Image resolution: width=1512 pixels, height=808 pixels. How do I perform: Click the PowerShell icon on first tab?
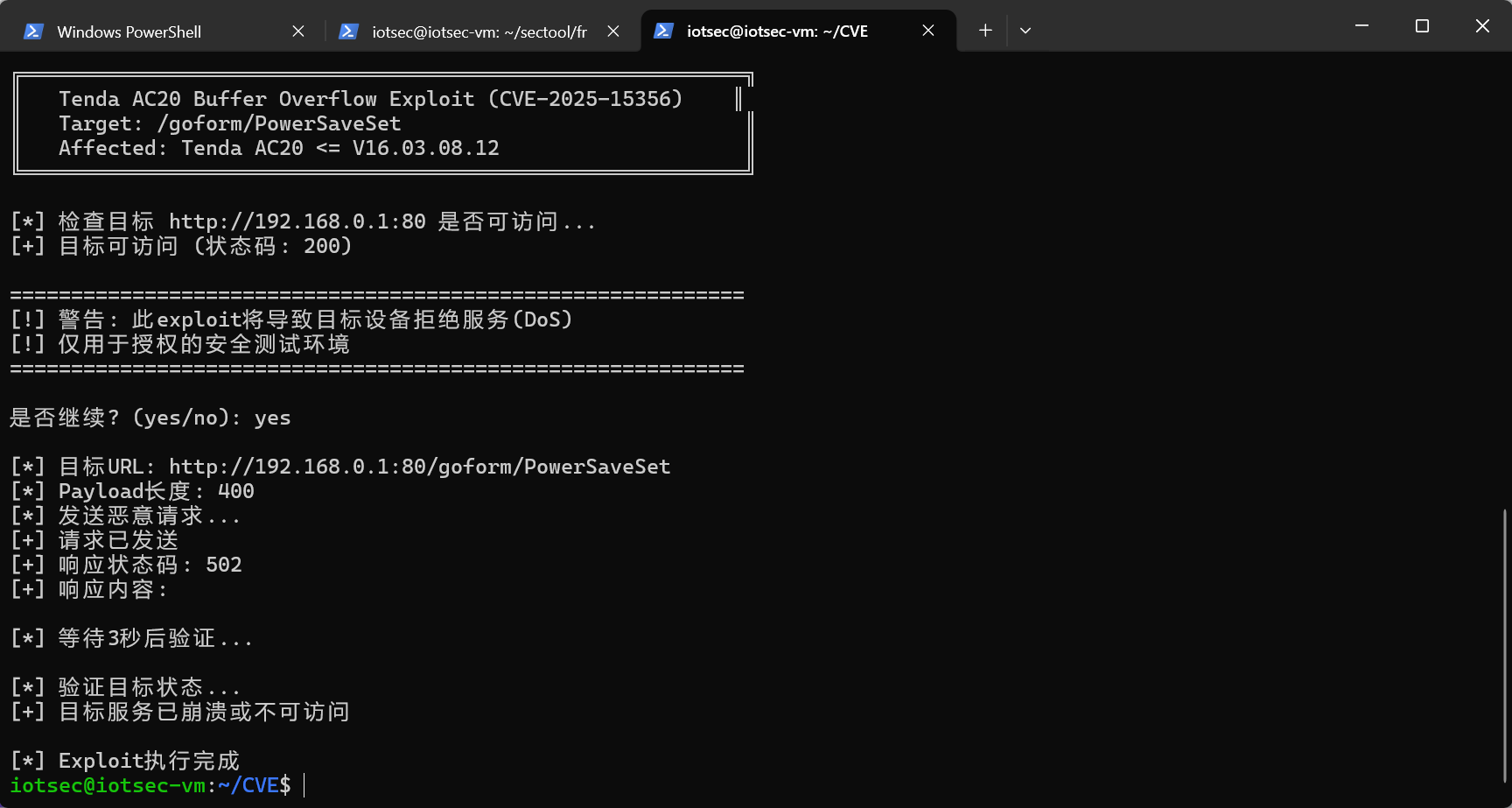tap(33, 32)
